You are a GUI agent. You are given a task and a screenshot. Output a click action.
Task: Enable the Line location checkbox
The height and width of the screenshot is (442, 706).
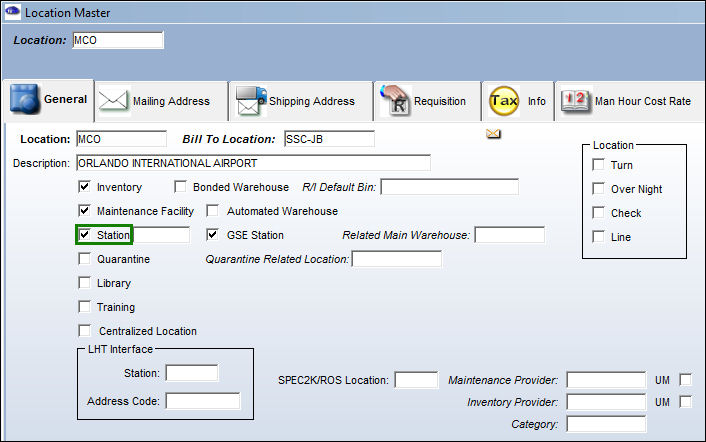[598, 236]
